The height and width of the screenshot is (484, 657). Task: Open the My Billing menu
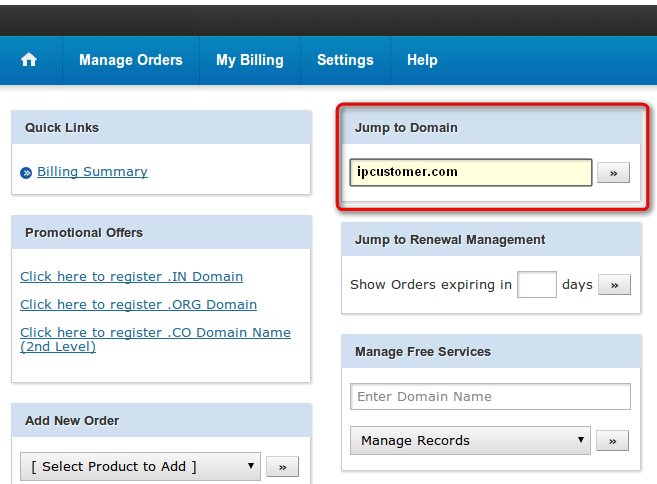tap(250, 60)
